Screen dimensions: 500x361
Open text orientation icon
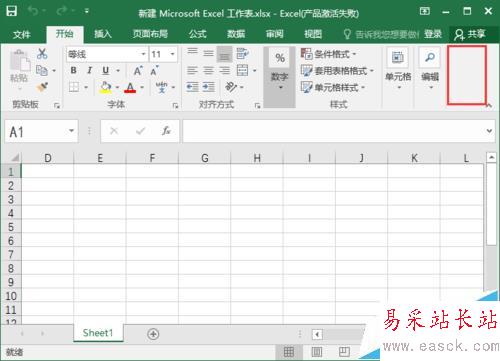[x=231, y=87]
